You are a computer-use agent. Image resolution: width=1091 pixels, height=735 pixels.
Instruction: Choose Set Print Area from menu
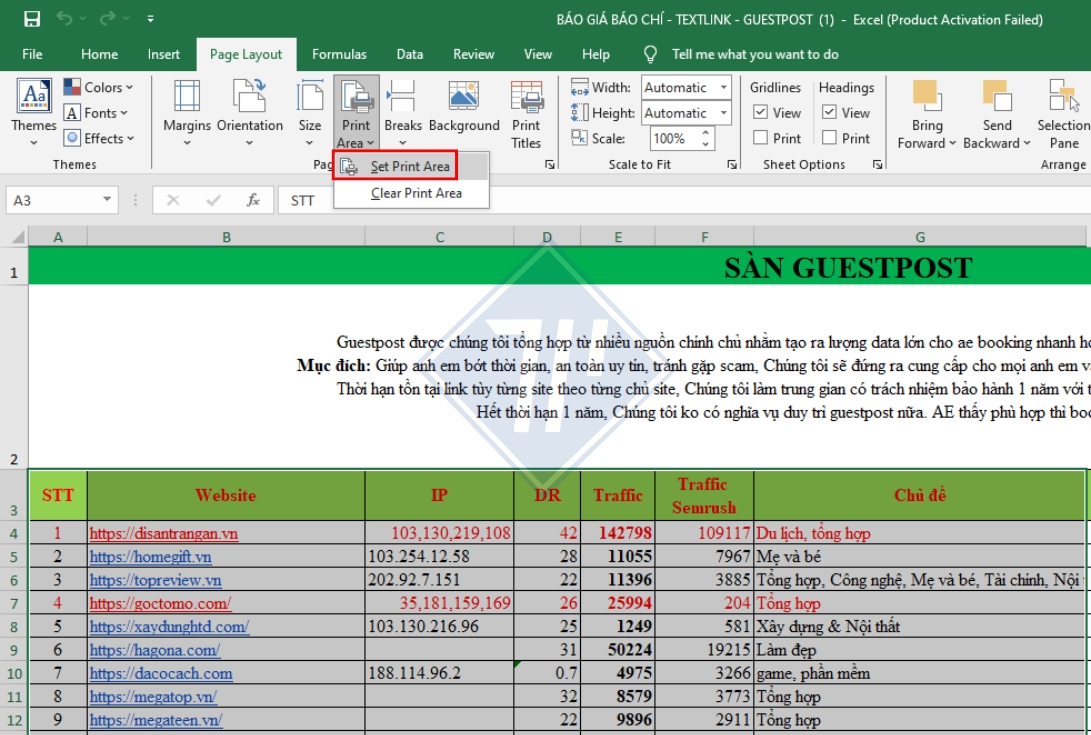pyautogui.click(x=411, y=166)
